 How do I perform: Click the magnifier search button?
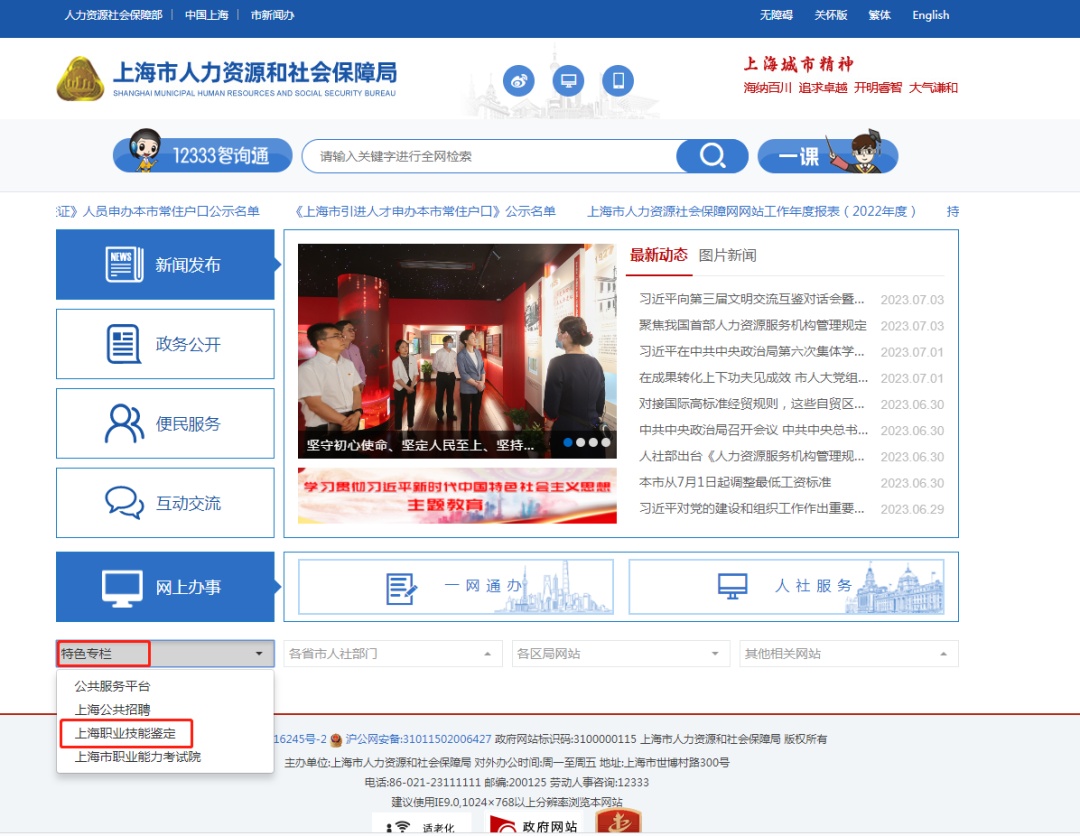tap(712, 156)
